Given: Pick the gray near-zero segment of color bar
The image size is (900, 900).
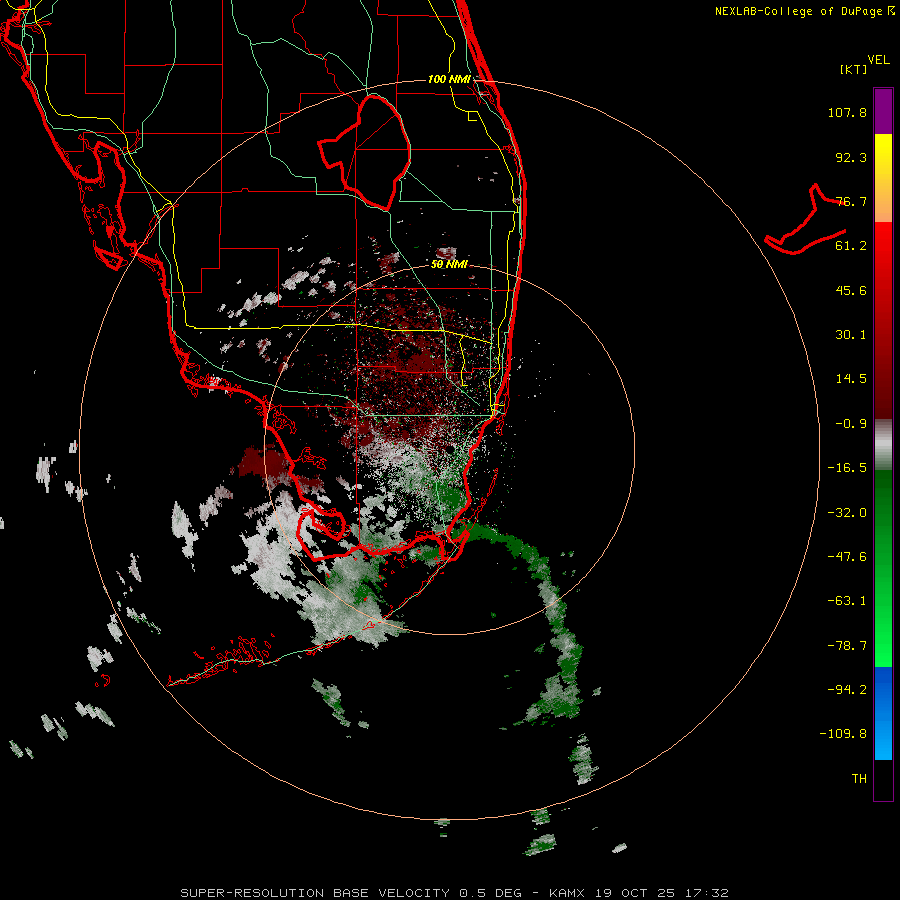Looking at the screenshot, I should click(x=883, y=443).
